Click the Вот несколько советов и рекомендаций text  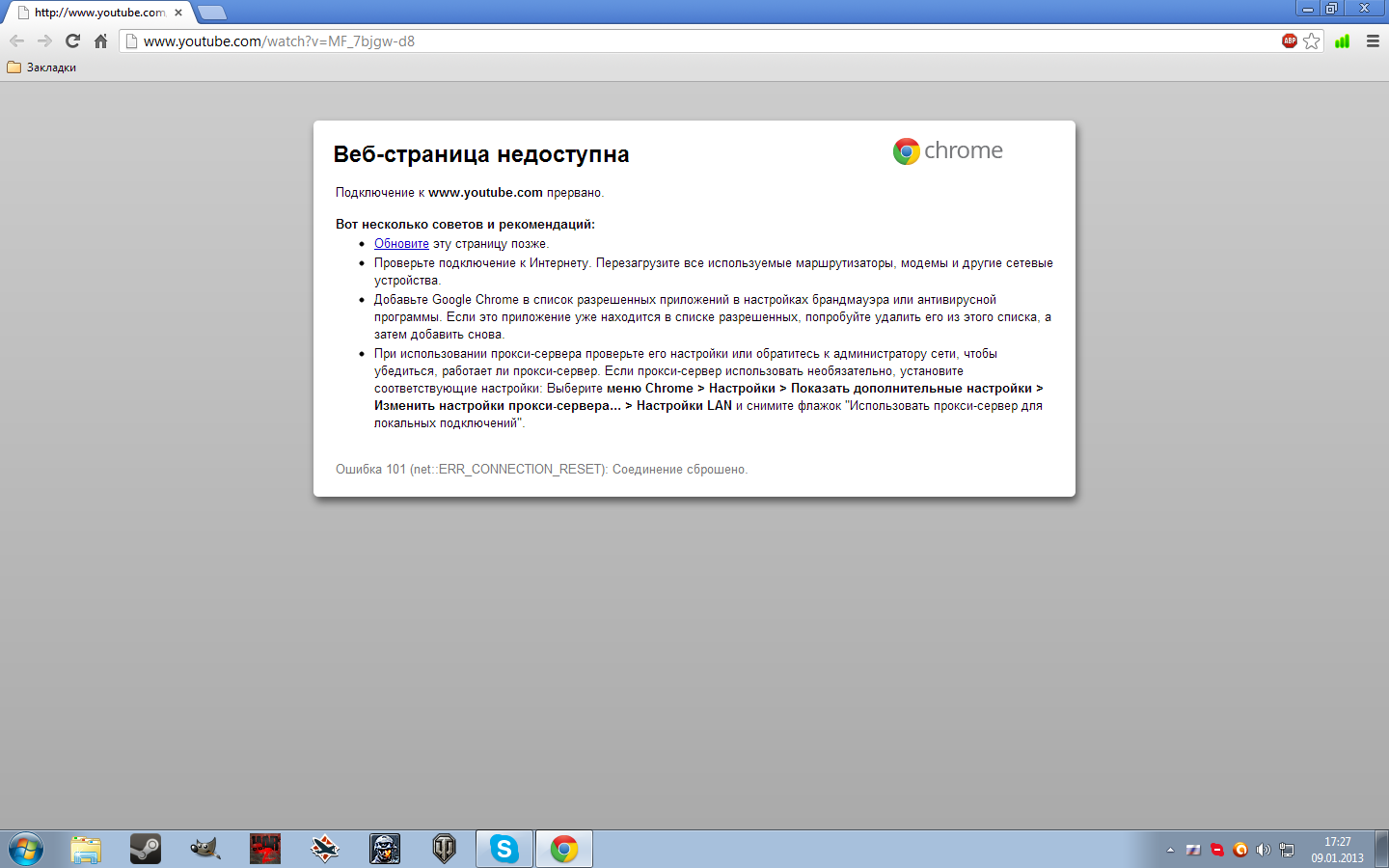(x=465, y=224)
